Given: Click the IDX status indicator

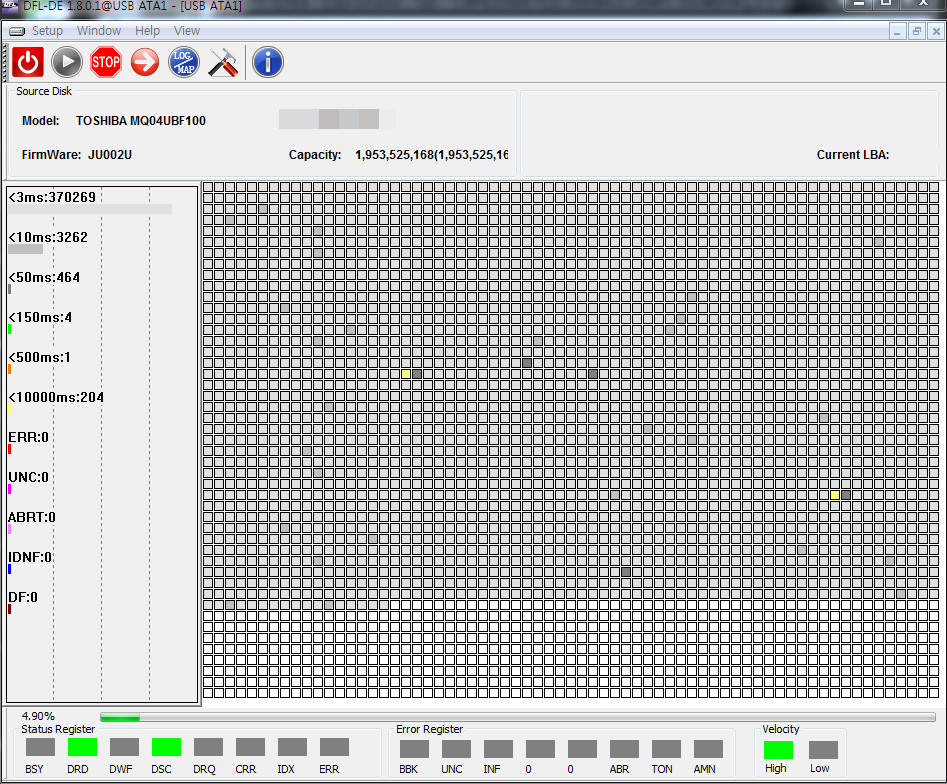Looking at the screenshot, I should [x=292, y=747].
